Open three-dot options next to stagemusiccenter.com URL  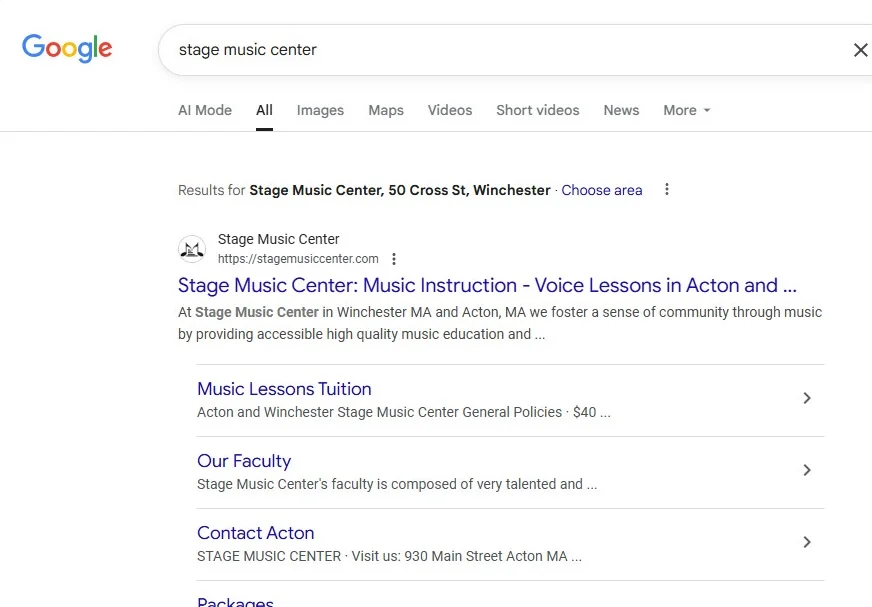tap(394, 259)
